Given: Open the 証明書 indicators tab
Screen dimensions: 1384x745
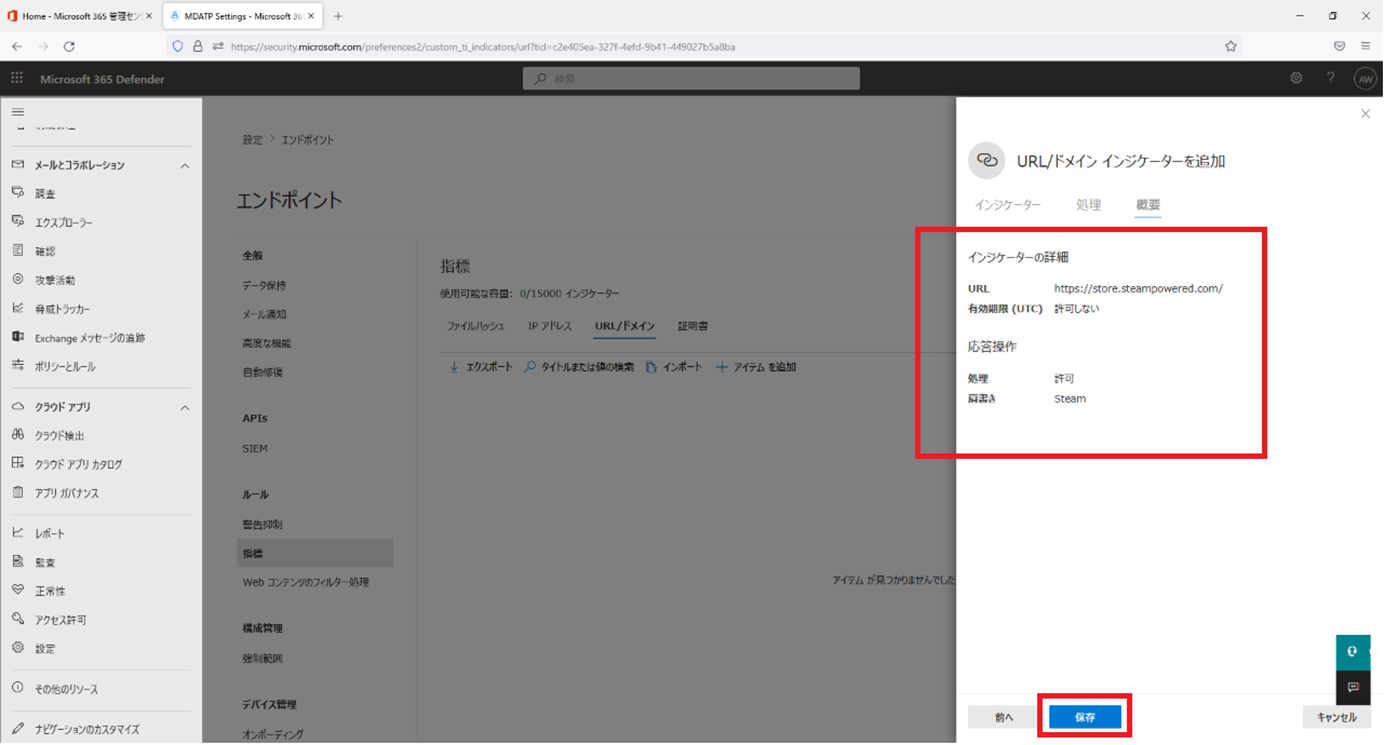Looking at the screenshot, I should tap(692, 326).
